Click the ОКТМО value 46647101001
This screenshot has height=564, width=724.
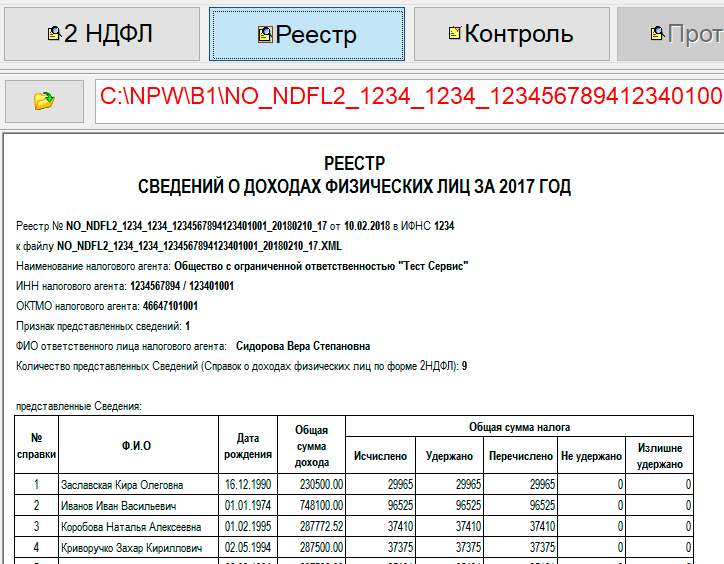tap(170, 306)
